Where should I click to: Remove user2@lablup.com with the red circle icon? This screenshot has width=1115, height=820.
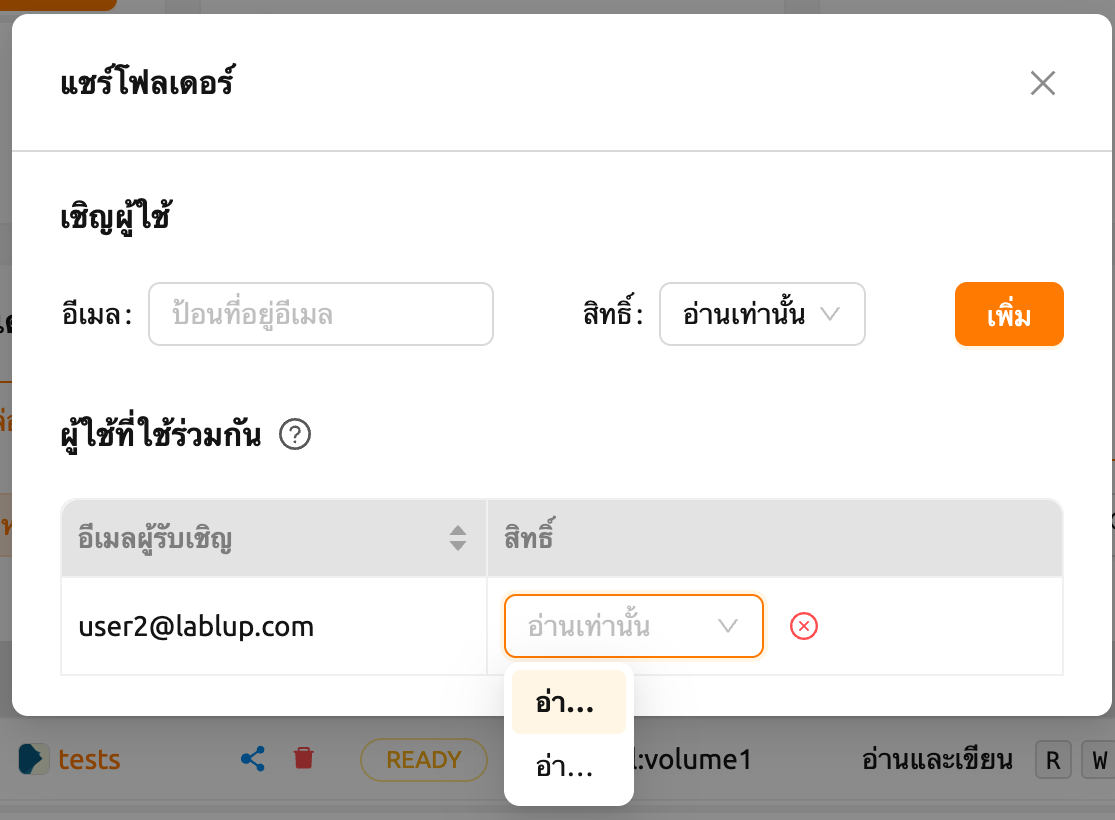click(804, 626)
